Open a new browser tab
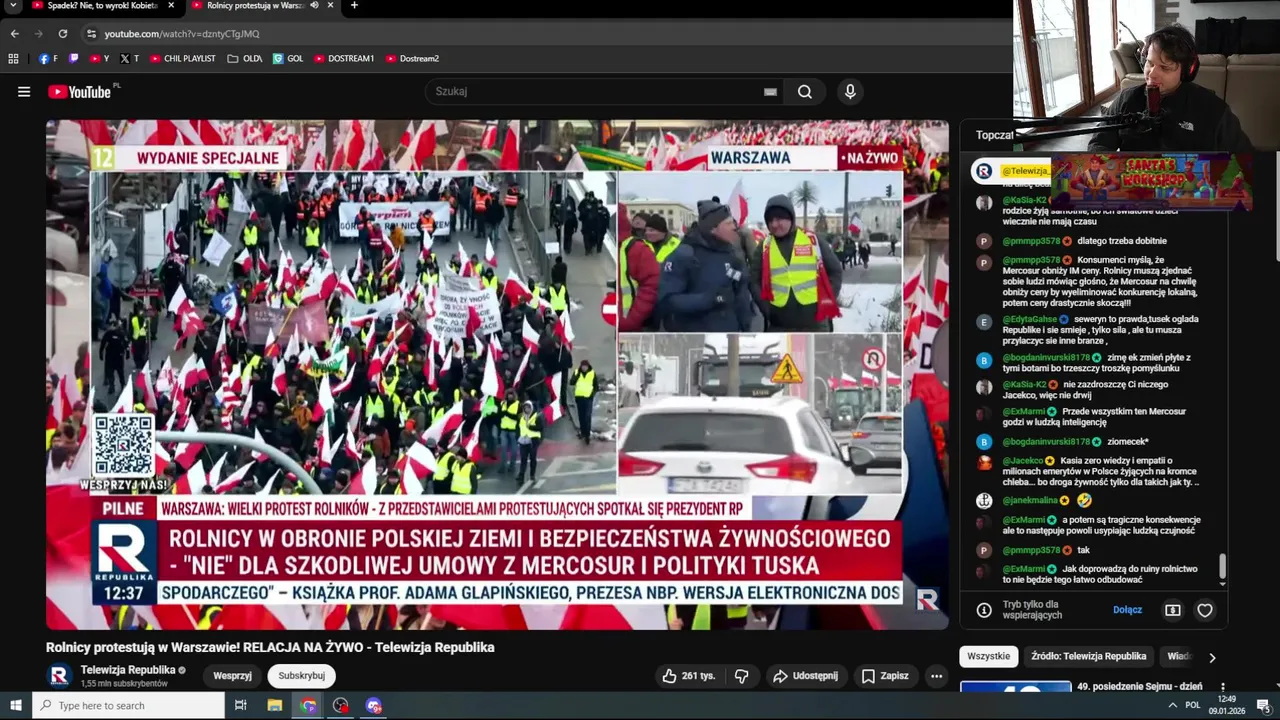Viewport: 1280px width, 720px height. pos(354,6)
